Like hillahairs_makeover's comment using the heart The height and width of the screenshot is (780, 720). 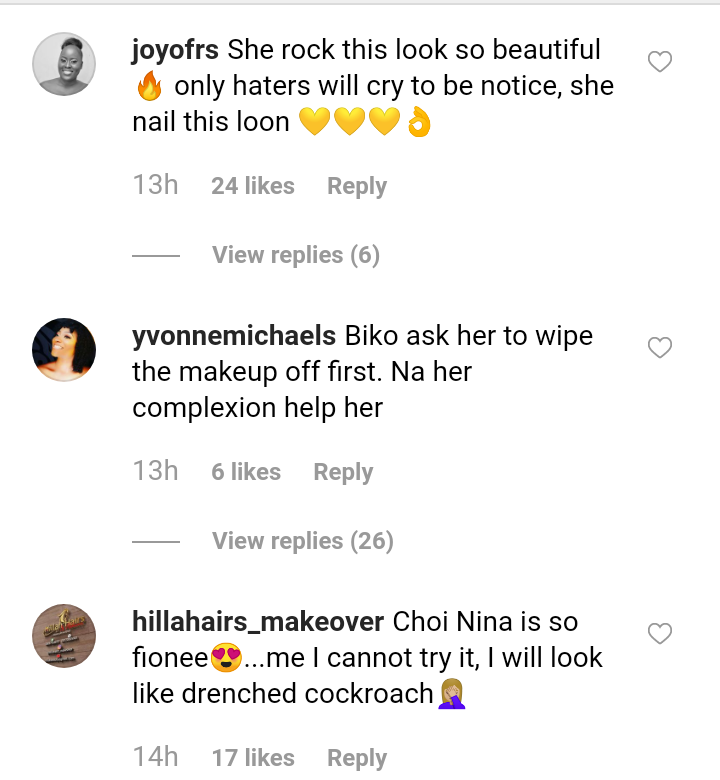click(x=660, y=634)
